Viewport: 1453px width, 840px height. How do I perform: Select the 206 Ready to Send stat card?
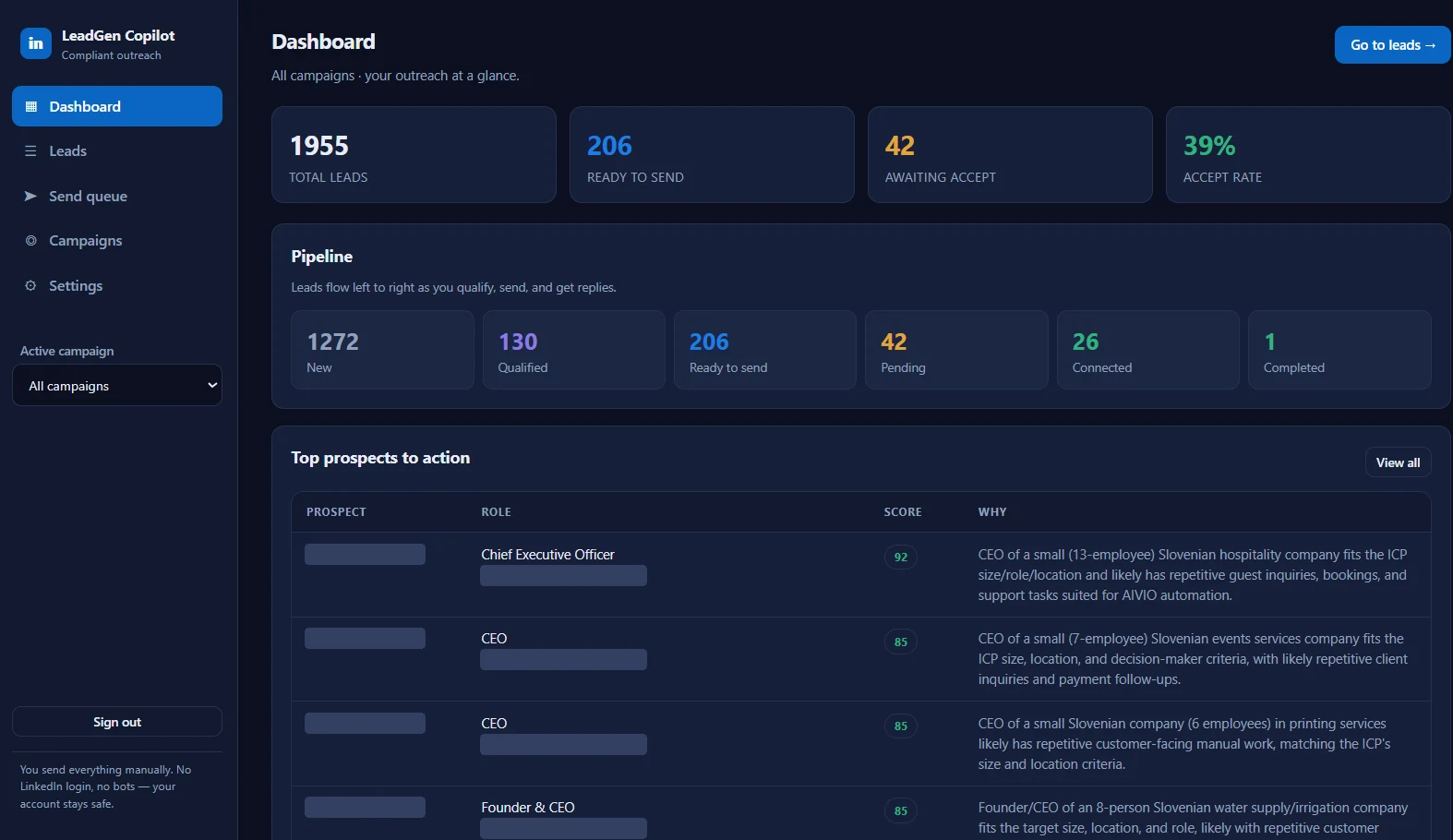[712, 154]
